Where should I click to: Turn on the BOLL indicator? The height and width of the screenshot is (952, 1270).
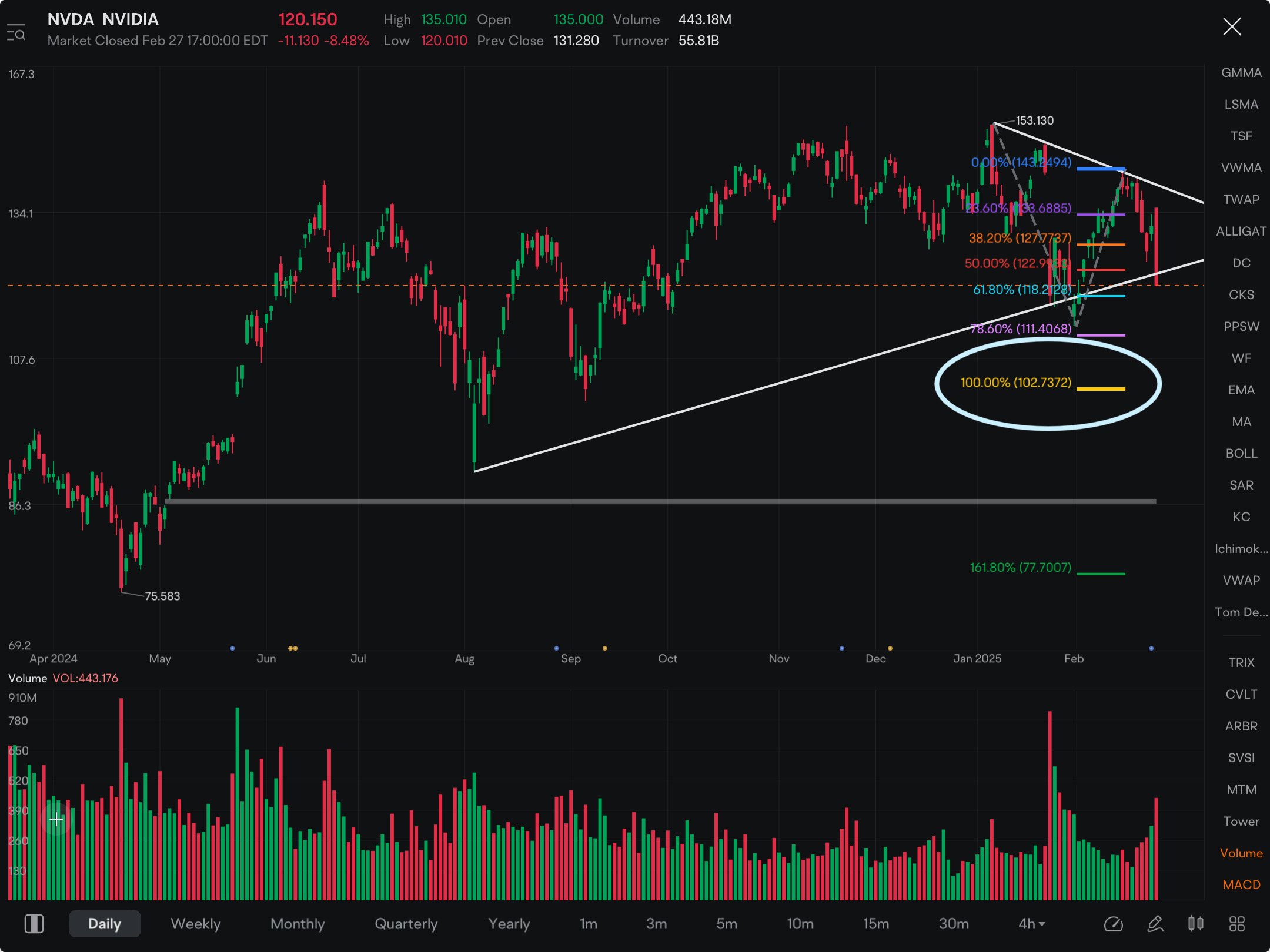[1241, 454]
